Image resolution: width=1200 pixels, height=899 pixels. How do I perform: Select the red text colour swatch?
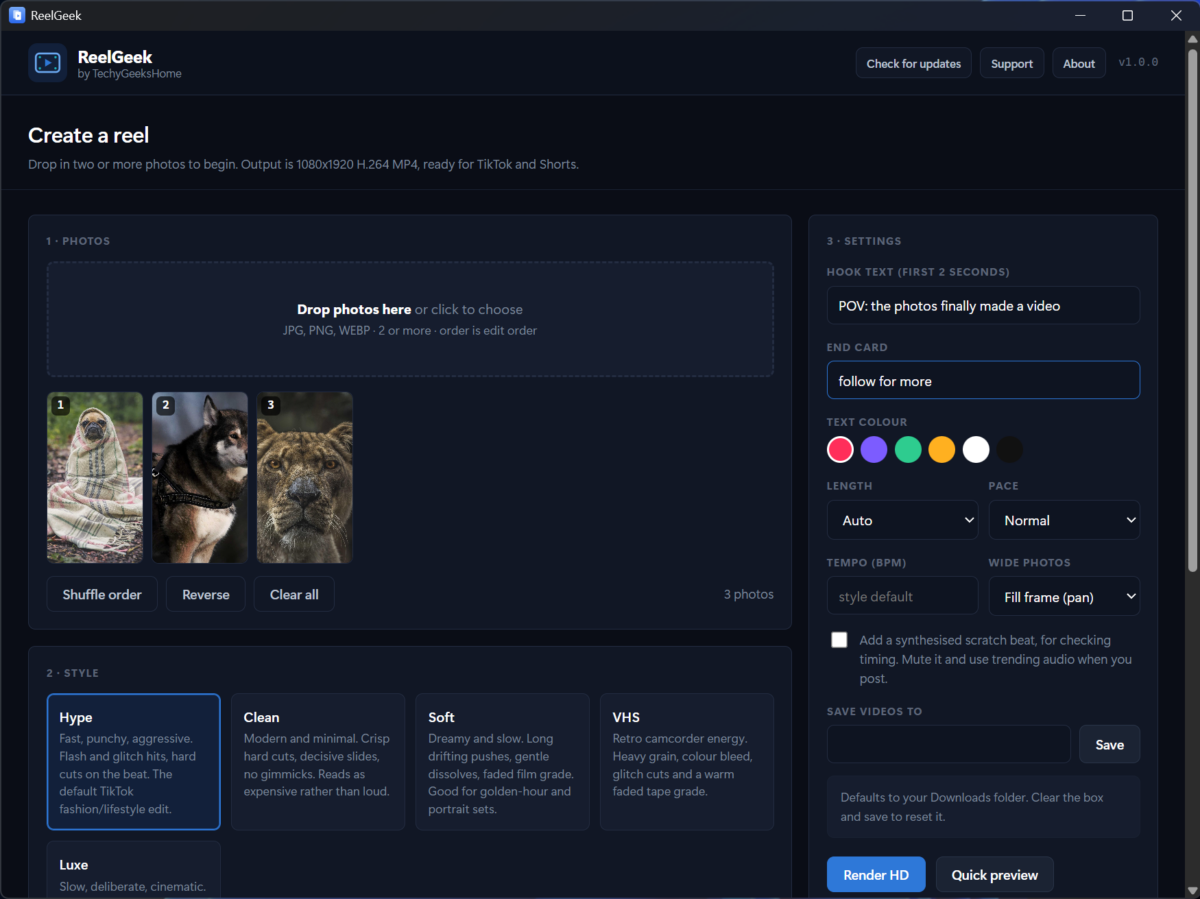tap(840, 450)
